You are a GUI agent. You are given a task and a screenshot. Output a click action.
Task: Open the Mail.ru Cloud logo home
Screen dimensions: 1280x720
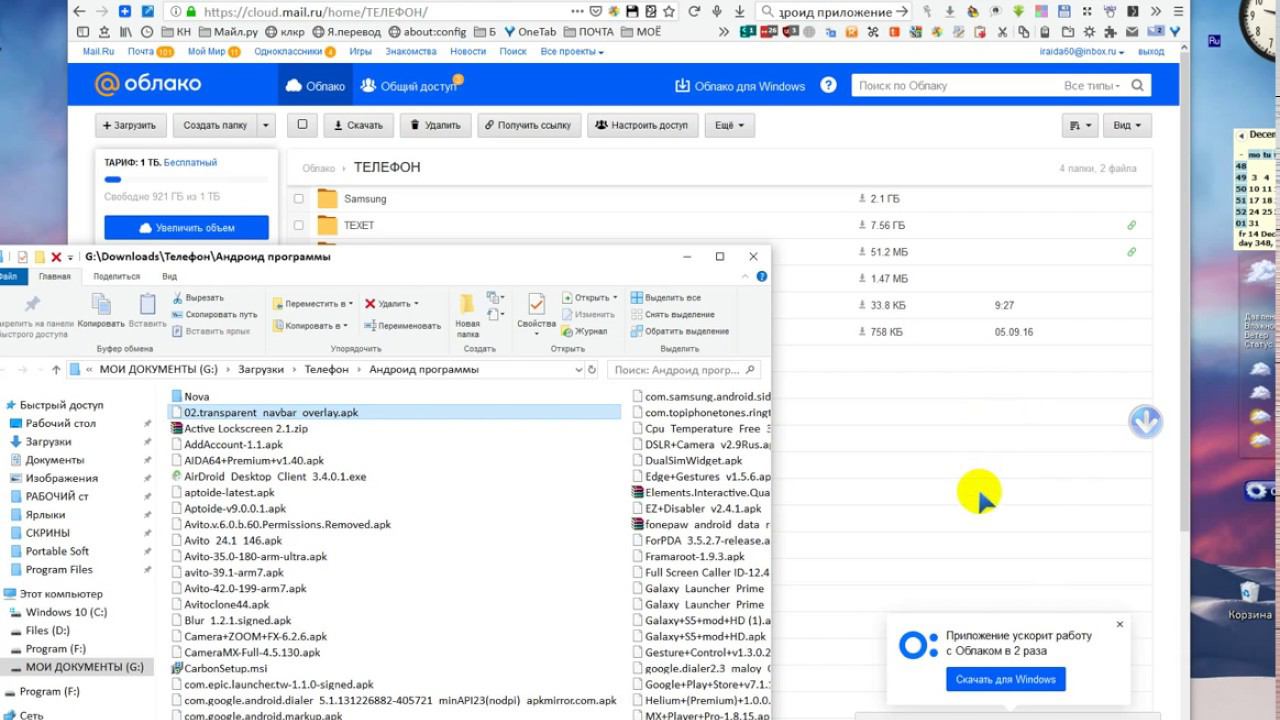click(x=148, y=84)
